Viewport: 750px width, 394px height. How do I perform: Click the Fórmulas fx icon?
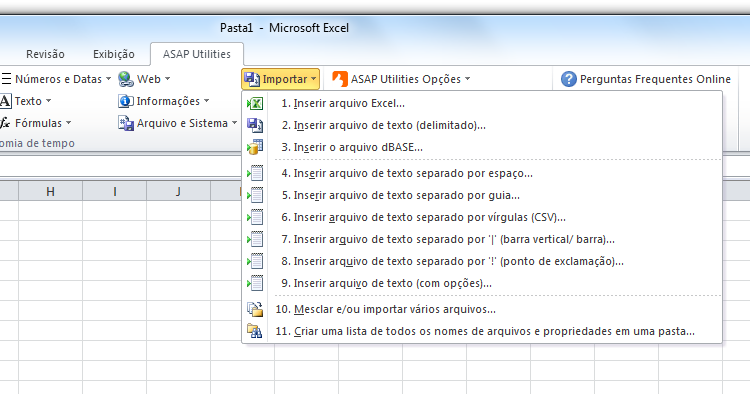(5, 123)
